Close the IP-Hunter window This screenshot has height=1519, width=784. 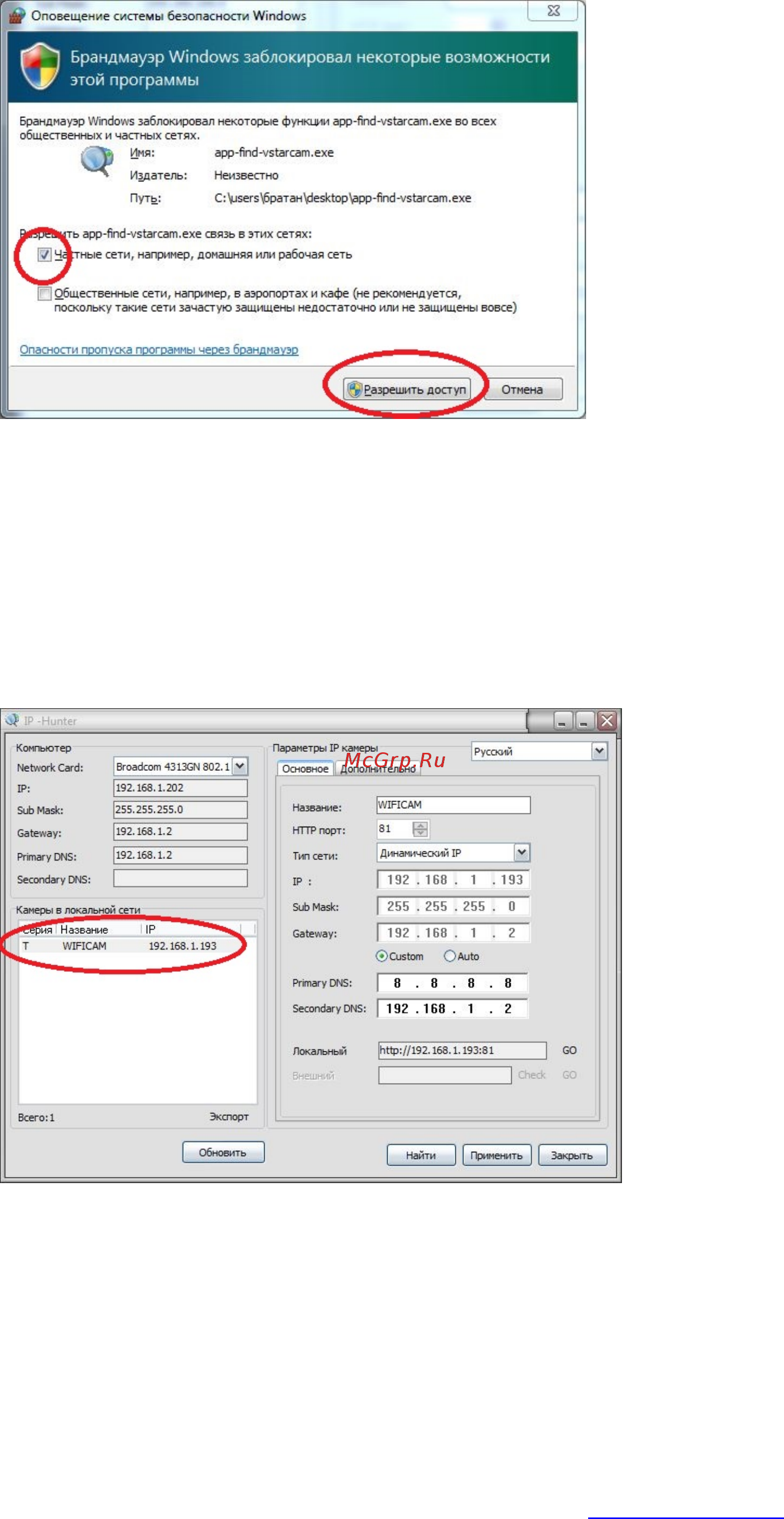pos(607,721)
